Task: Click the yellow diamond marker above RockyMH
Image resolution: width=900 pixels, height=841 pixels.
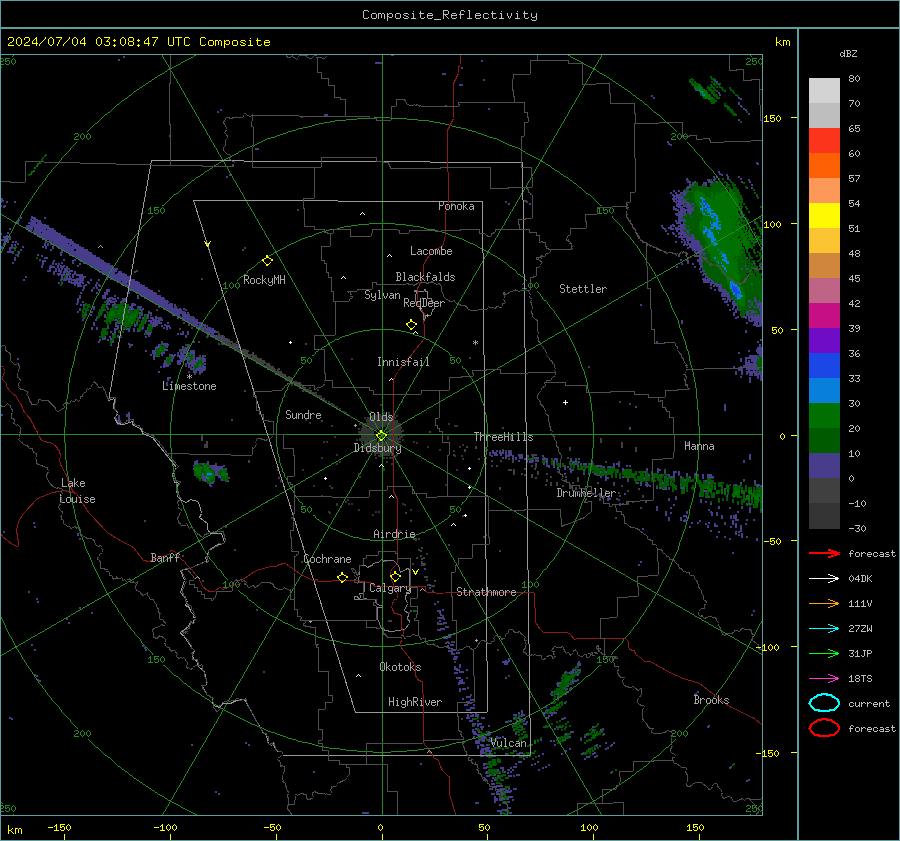Action: point(267,261)
